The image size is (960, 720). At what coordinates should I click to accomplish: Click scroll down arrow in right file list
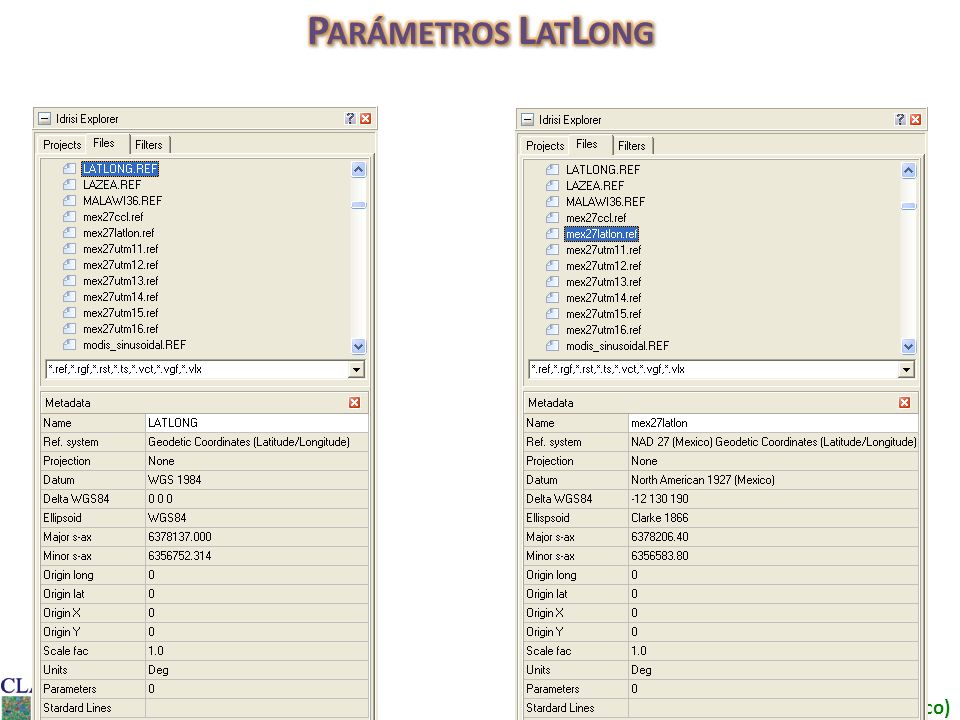click(909, 347)
